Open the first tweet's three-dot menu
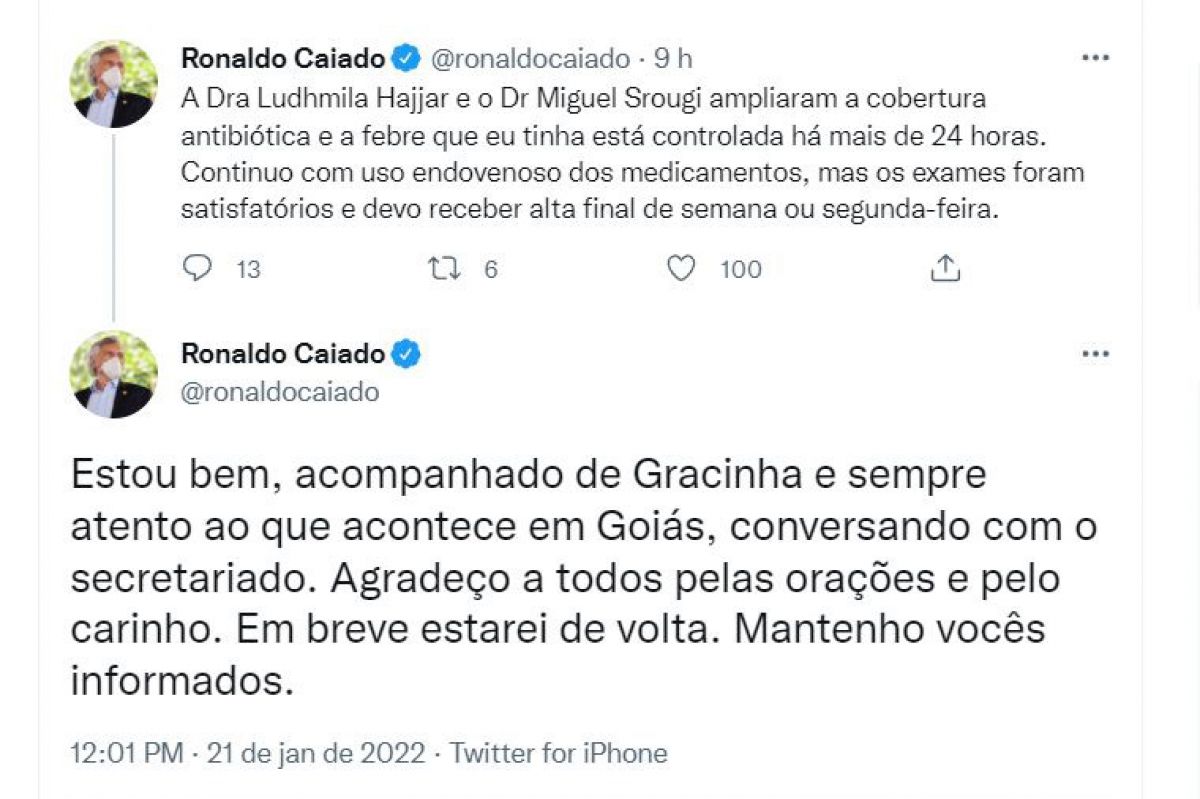Screen dimensions: 1200x799 pos(1096,59)
